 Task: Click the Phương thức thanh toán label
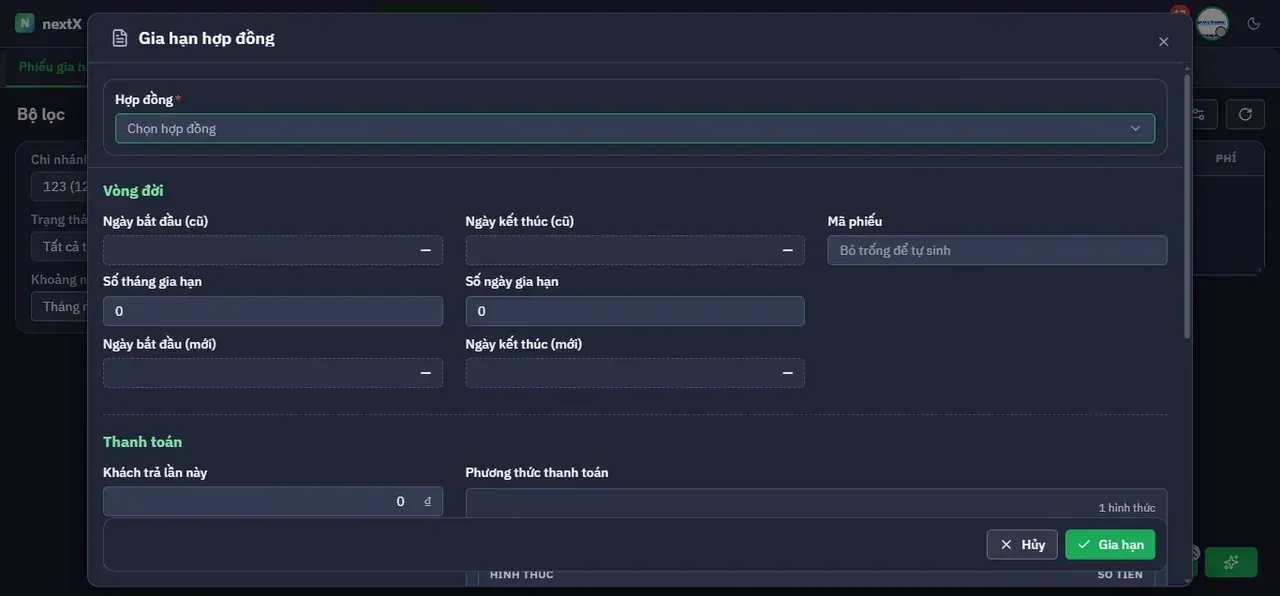[537, 472]
